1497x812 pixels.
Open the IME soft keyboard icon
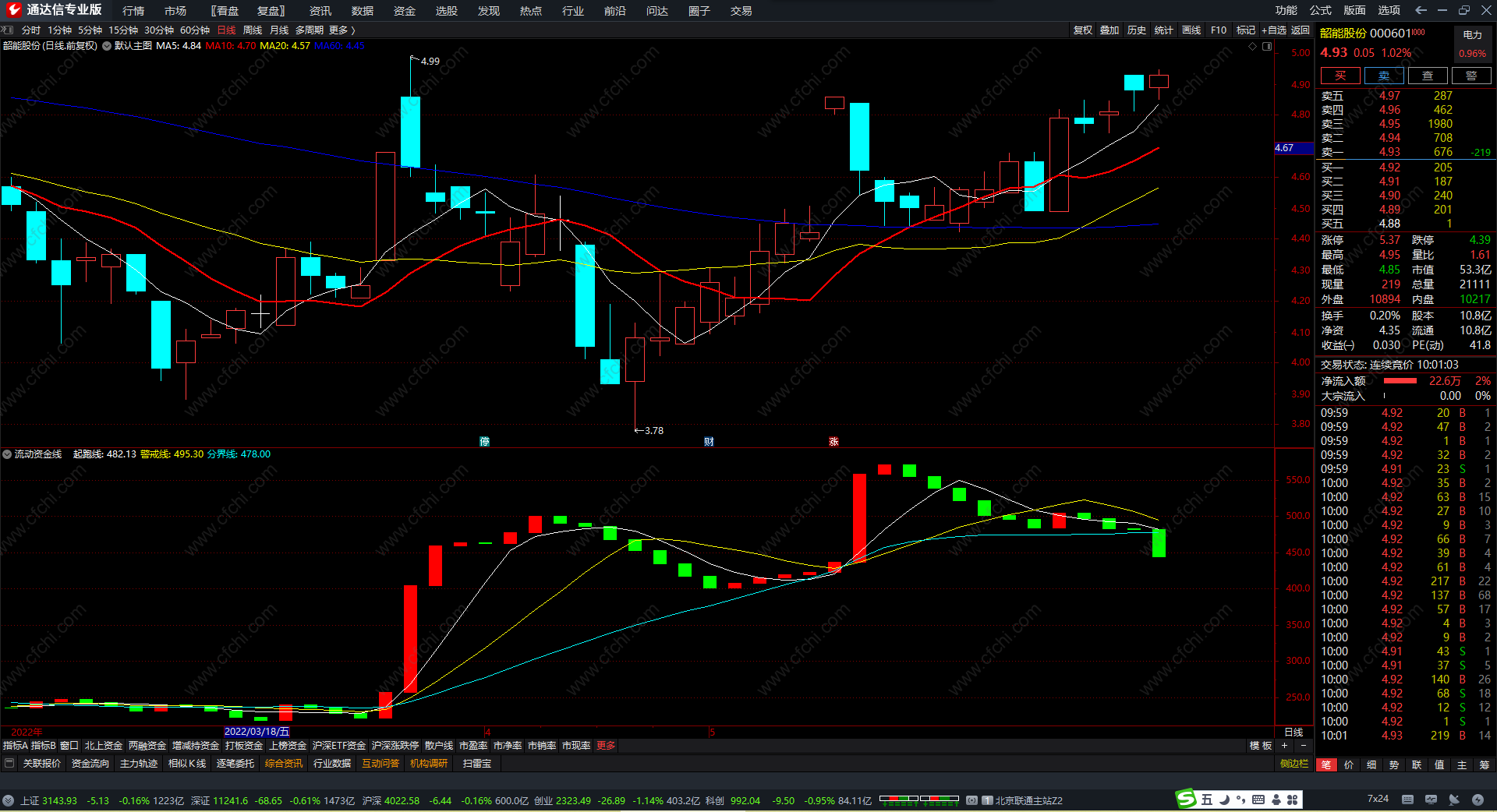tap(1258, 800)
